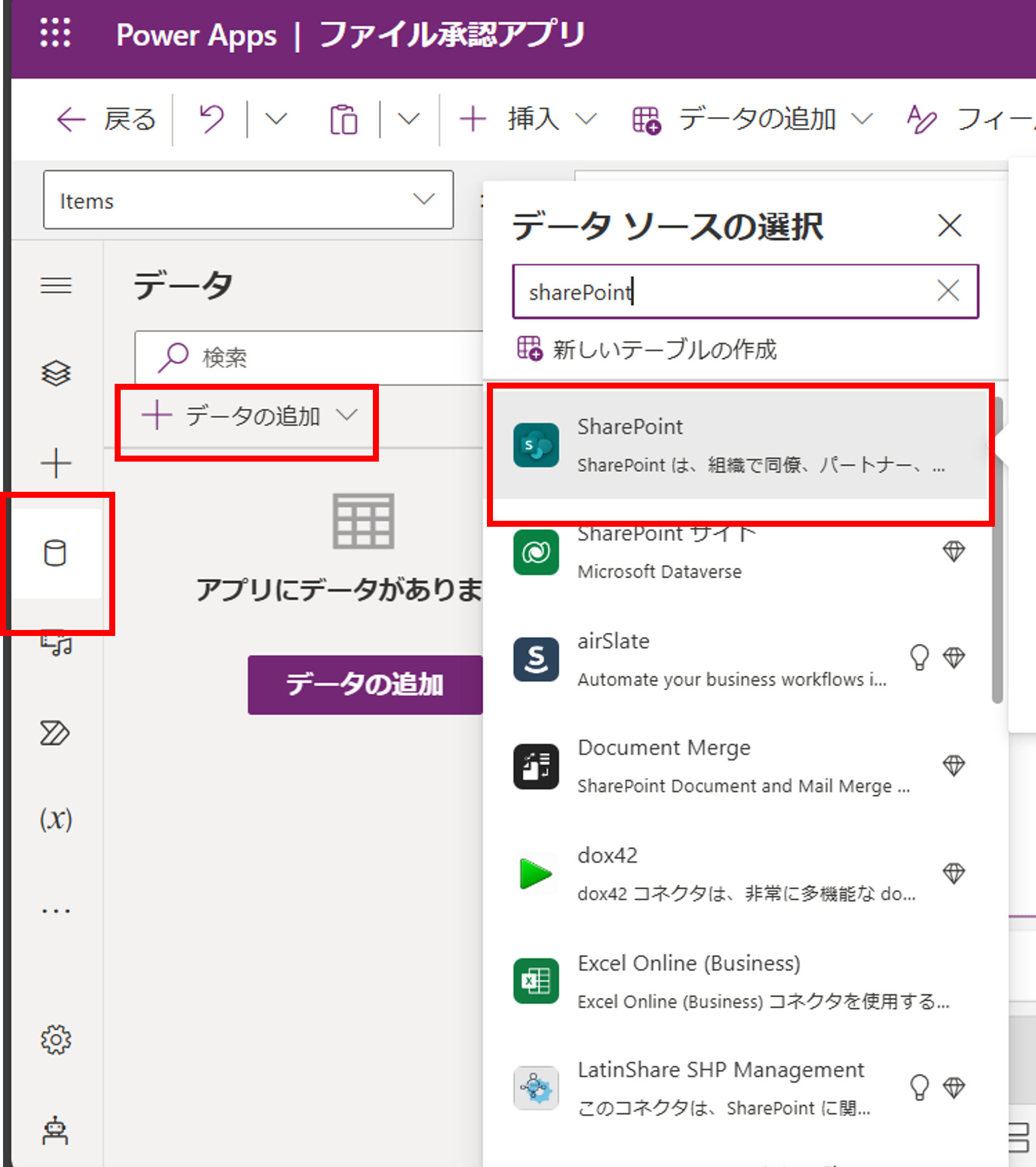The height and width of the screenshot is (1167, 1036).
Task: Click the airSlate S logo icon
Action: tap(536, 659)
